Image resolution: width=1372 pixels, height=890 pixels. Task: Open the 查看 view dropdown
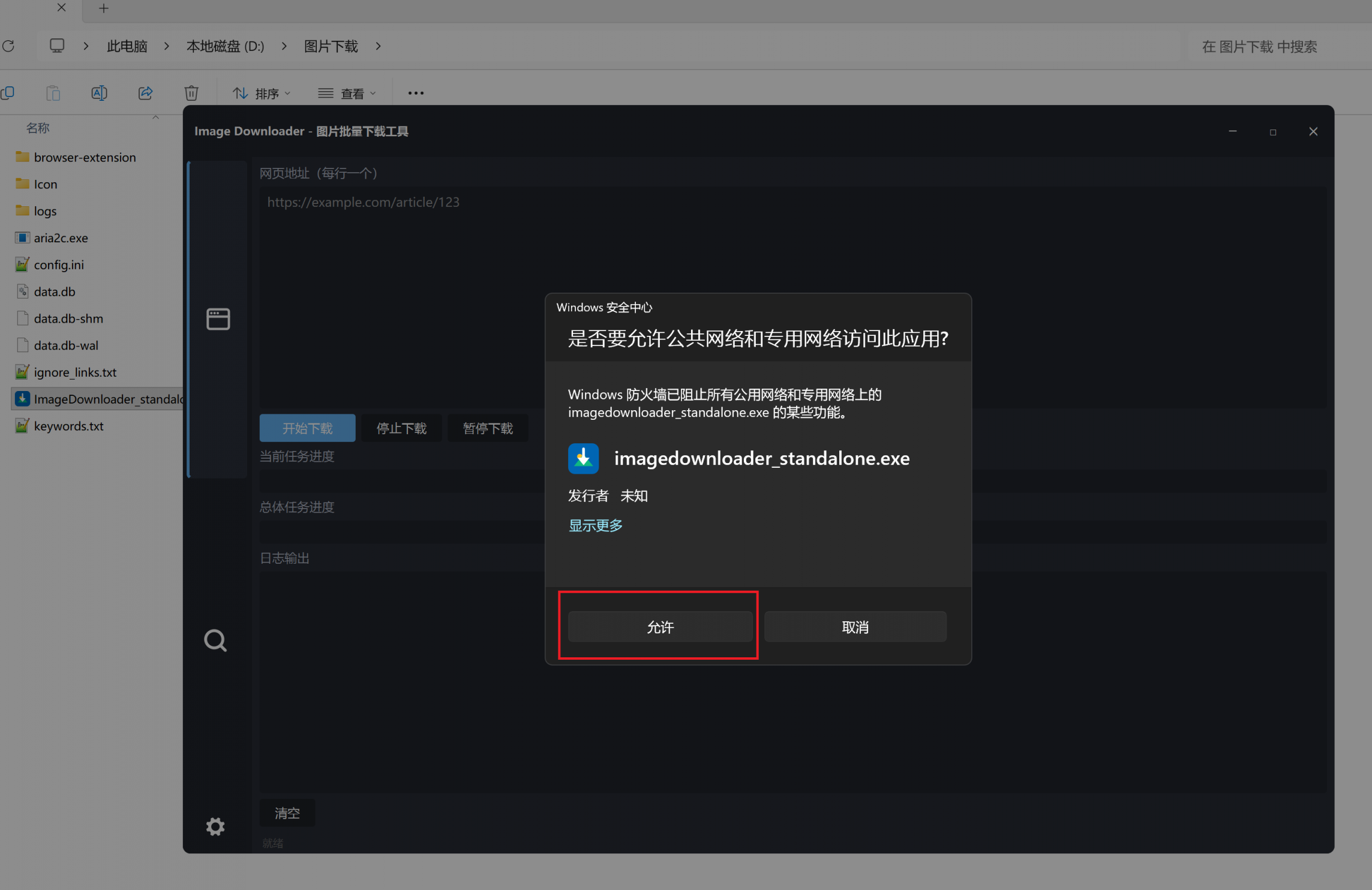pos(347,94)
